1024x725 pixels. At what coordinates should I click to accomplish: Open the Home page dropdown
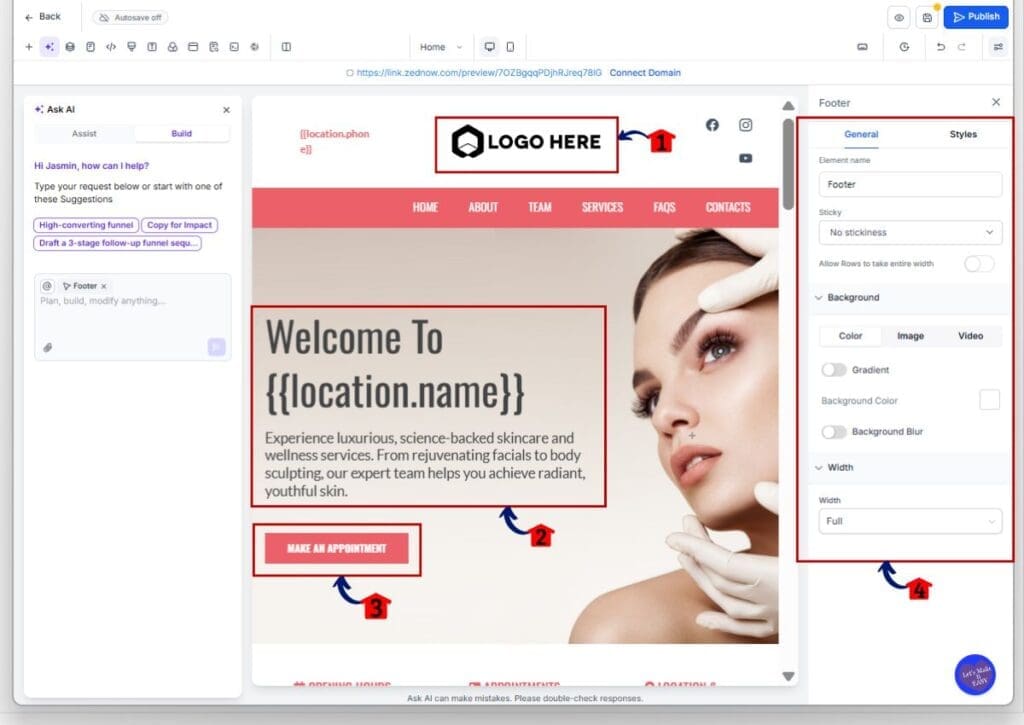coord(441,47)
